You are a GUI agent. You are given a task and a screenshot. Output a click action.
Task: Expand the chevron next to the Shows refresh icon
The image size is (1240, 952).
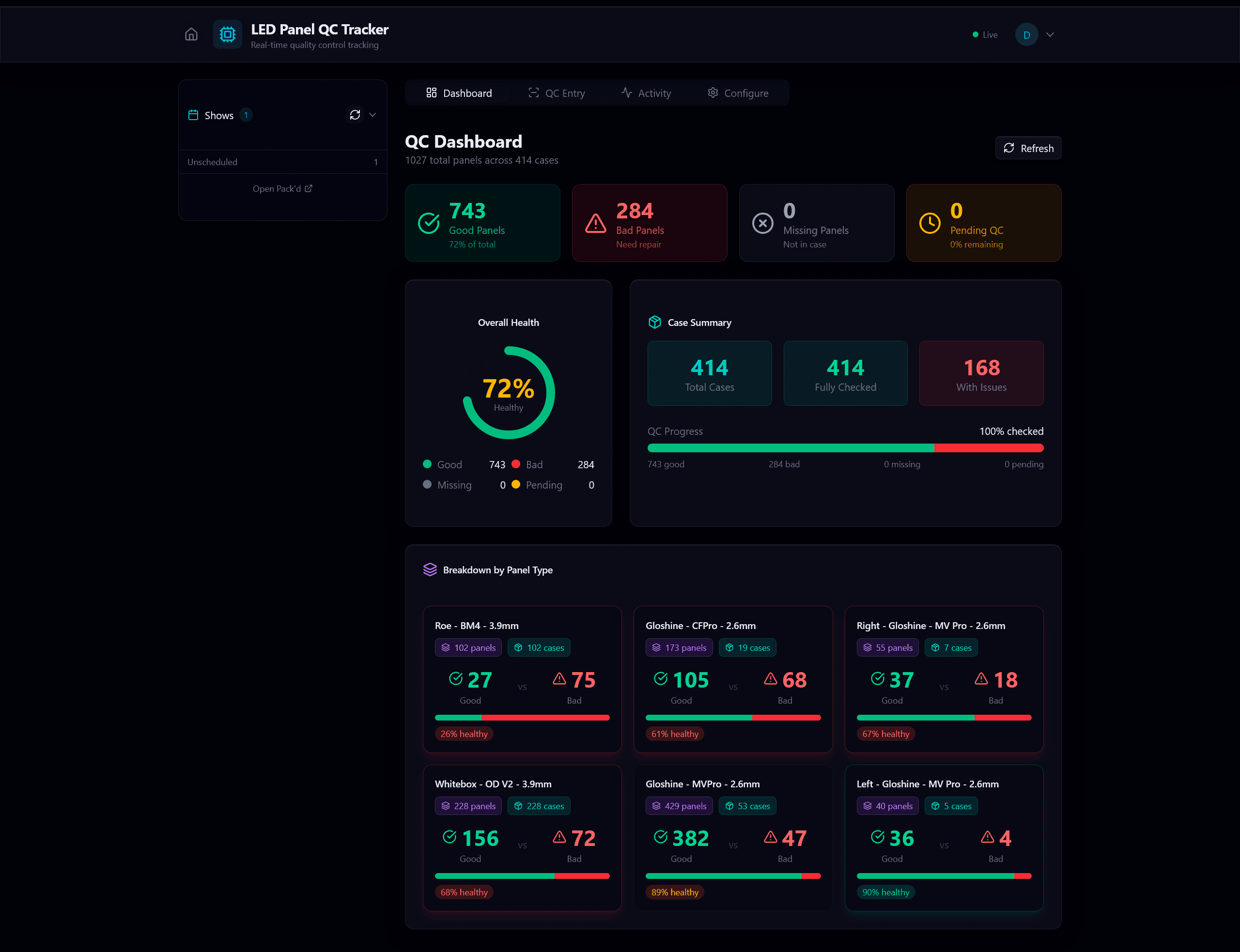click(x=372, y=114)
